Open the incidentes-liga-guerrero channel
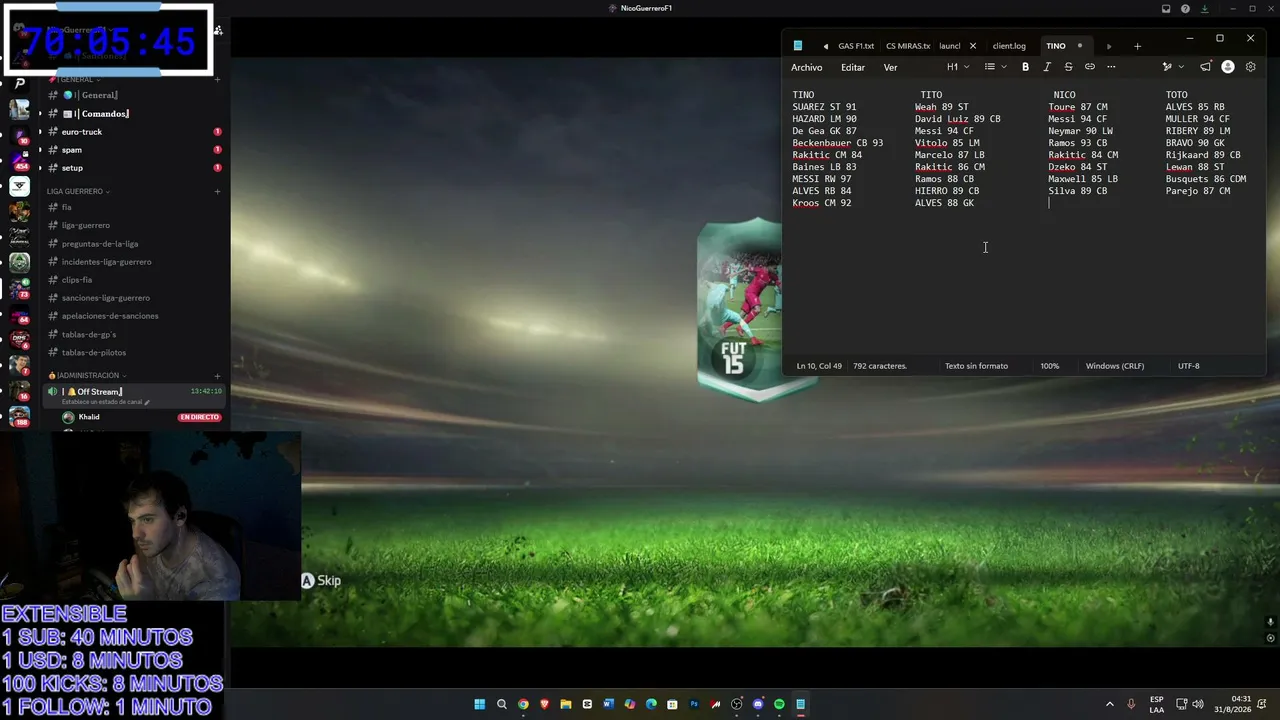Viewport: 1280px width, 720px height. pos(106,262)
